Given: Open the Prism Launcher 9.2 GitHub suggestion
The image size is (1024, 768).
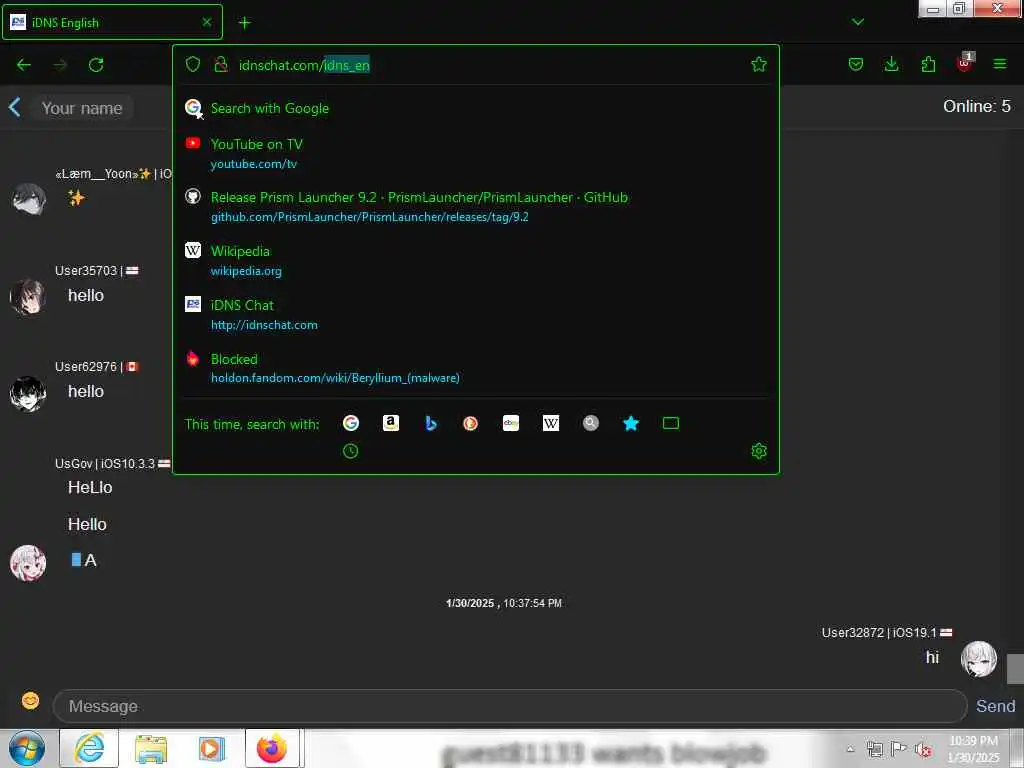Looking at the screenshot, I should (x=475, y=206).
